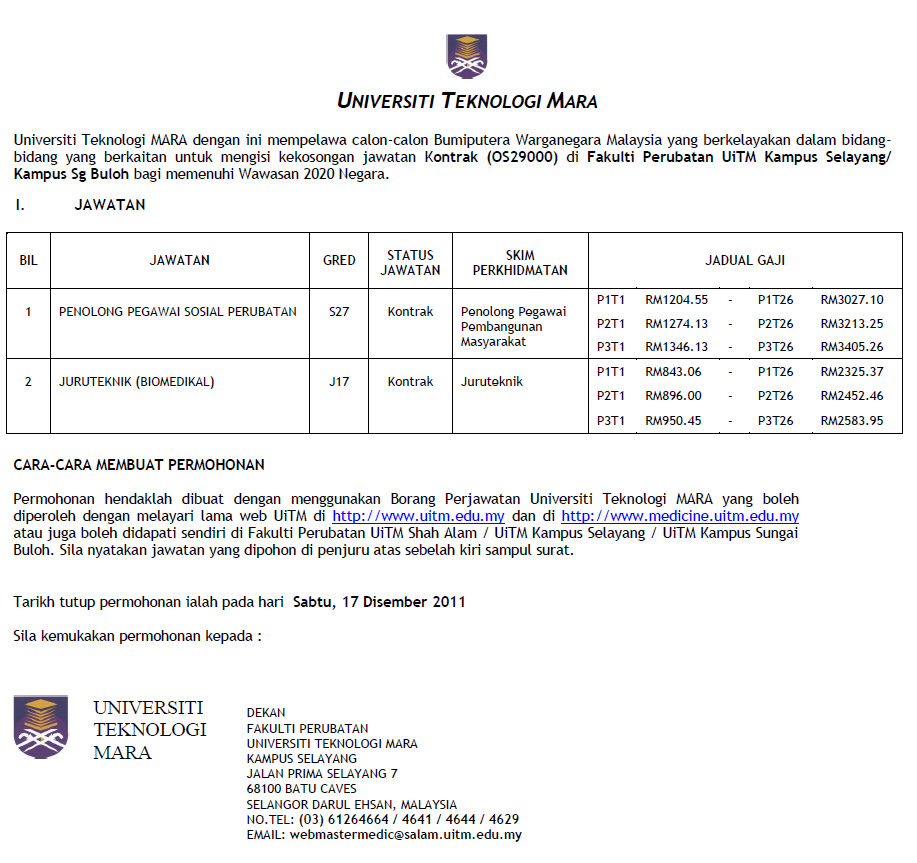
Task: Click heading 'CARA-CARA MEMBUAT PERMOHONAN'
Action: tap(139, 465)
